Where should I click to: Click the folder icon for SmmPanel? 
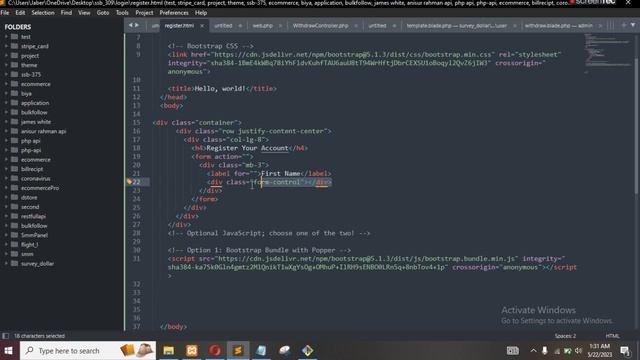(x=14, y=235)
